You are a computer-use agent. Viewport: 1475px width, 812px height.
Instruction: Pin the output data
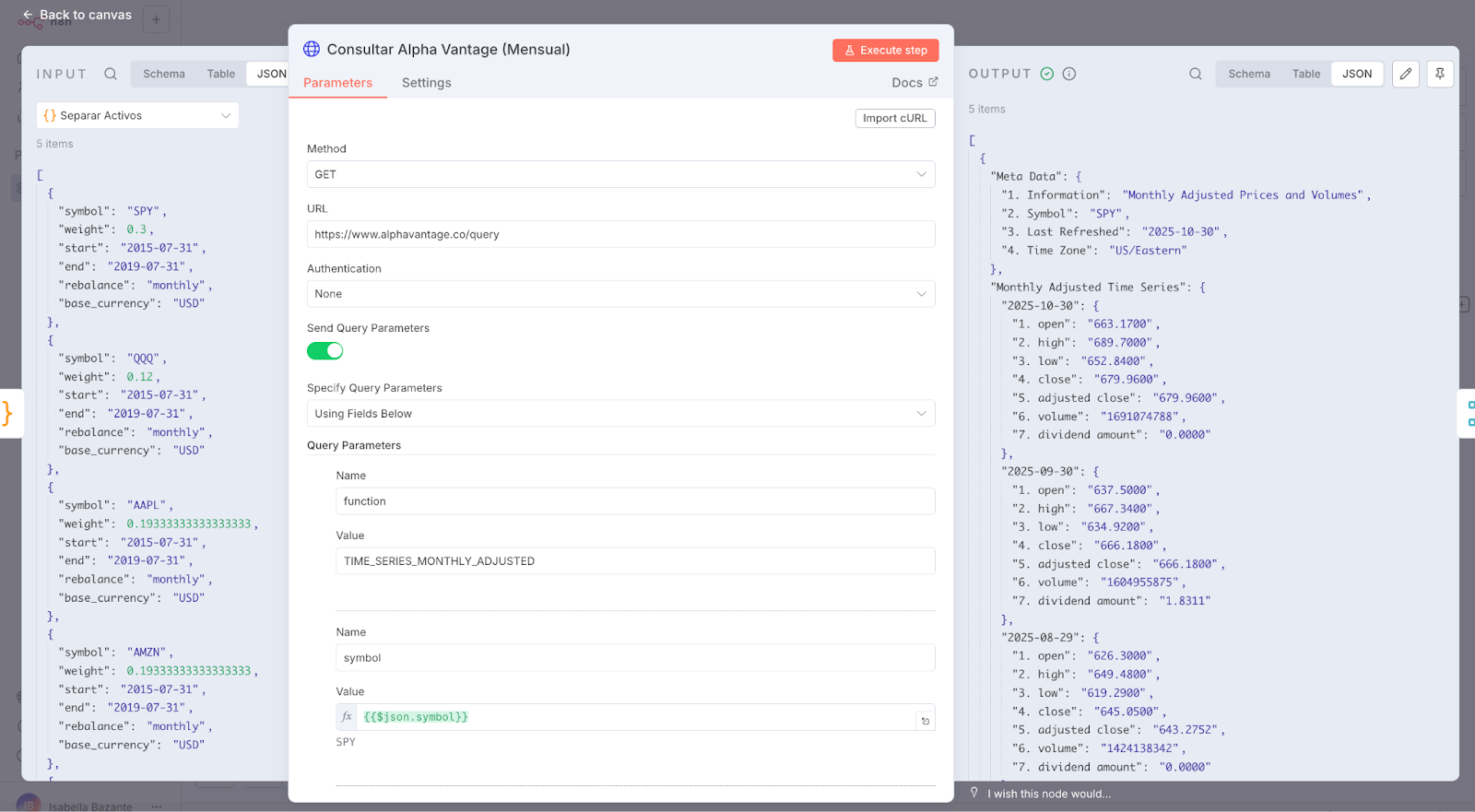(1439, 74)
